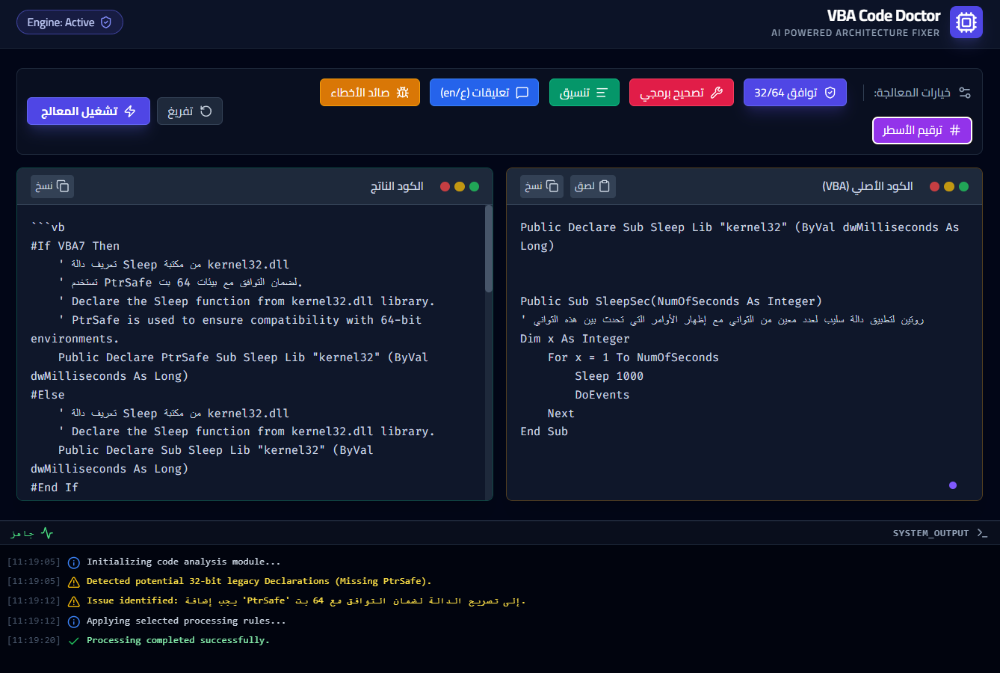Image resolution: width=1000 pixels, height=673 pixels.
Task: Toggle the صائد الأخطاء error catcher option
Action: tap(369, 92)
